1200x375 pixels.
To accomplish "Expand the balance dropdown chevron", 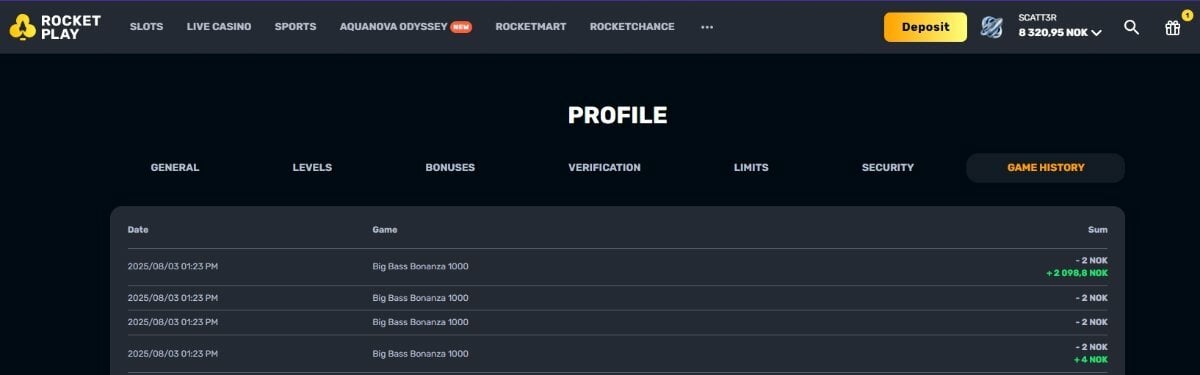I will coord(1097,33).
